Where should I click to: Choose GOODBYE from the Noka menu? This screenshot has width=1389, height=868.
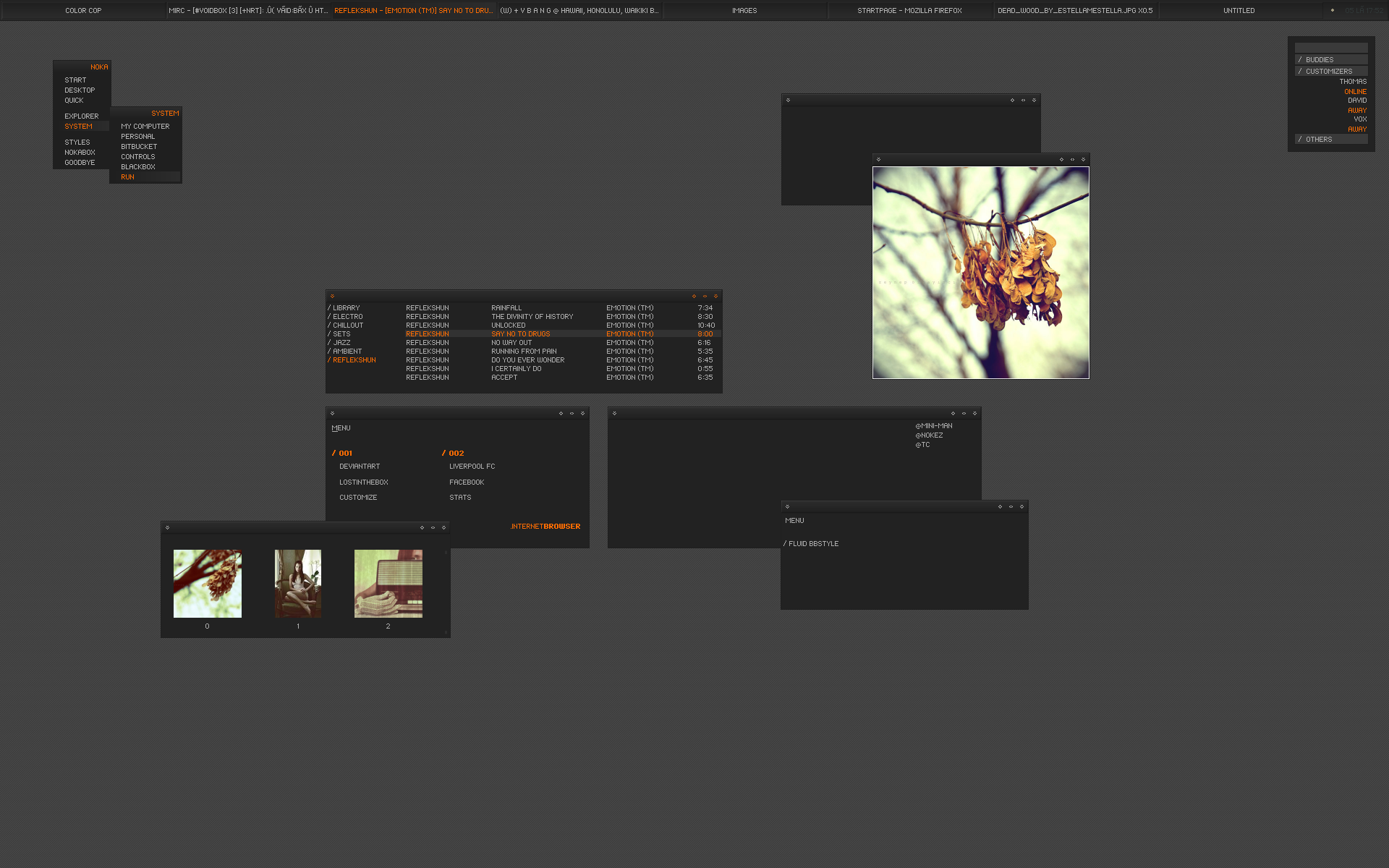(80, 162)
